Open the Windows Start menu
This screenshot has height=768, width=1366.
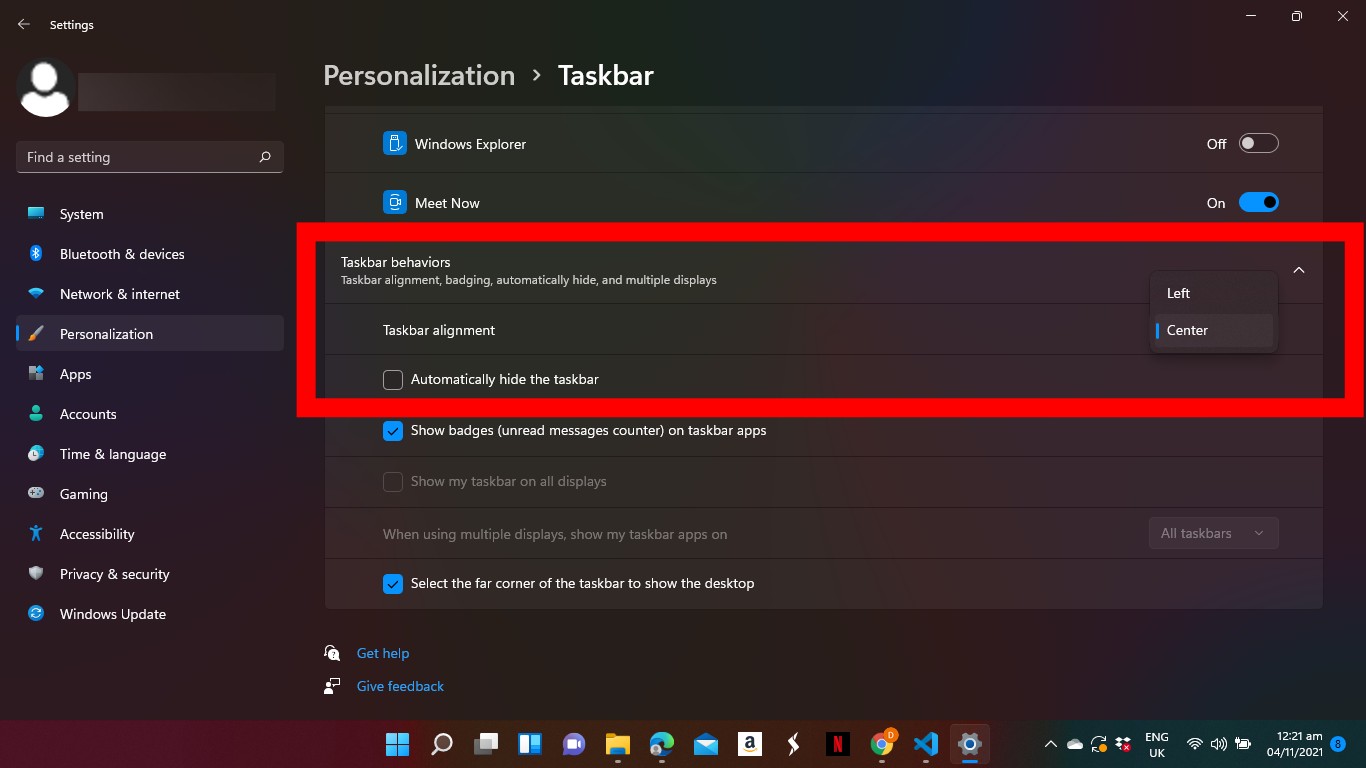[397, 744]
